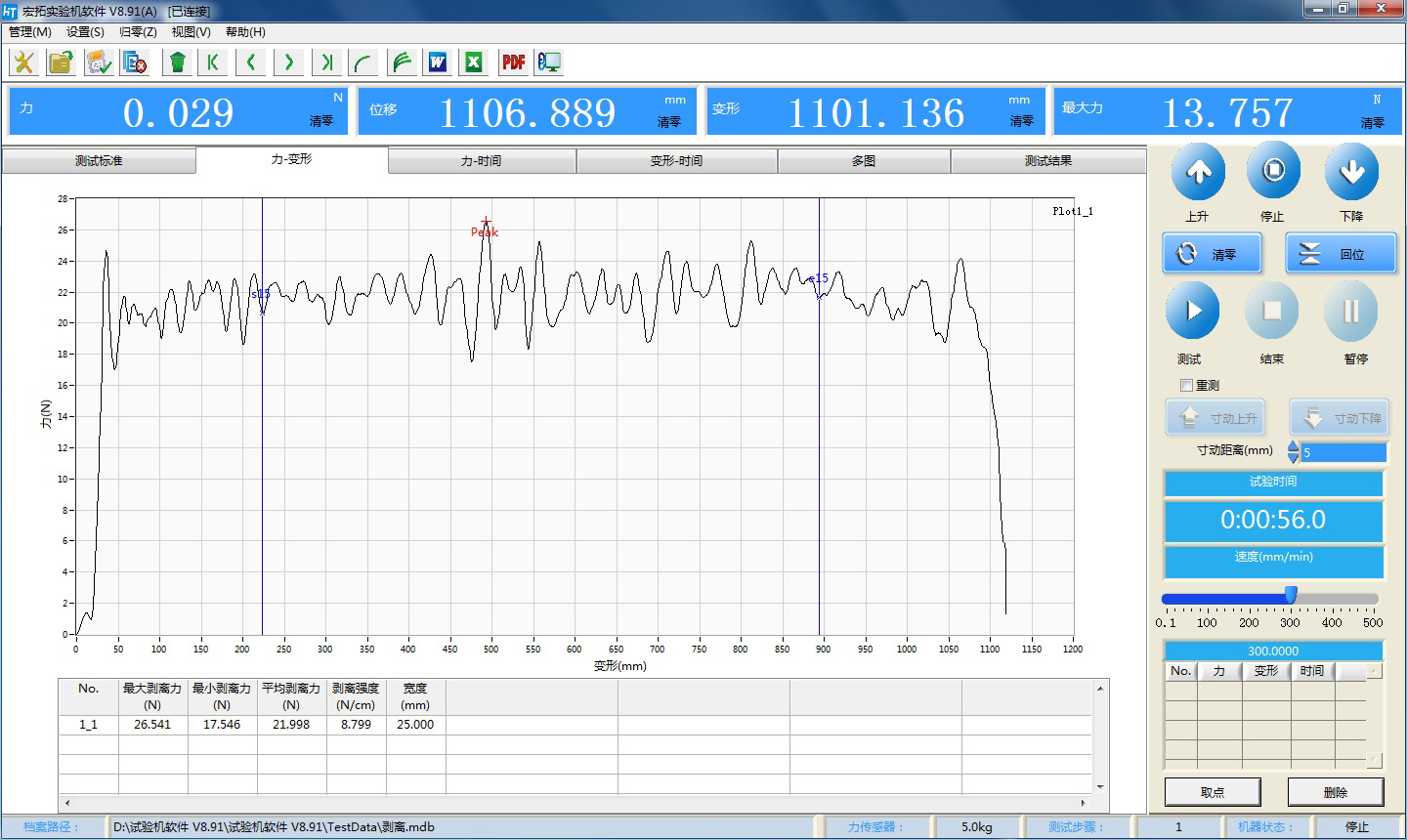
Task: Export the report as PDF
Action: [x=513, y=63]
